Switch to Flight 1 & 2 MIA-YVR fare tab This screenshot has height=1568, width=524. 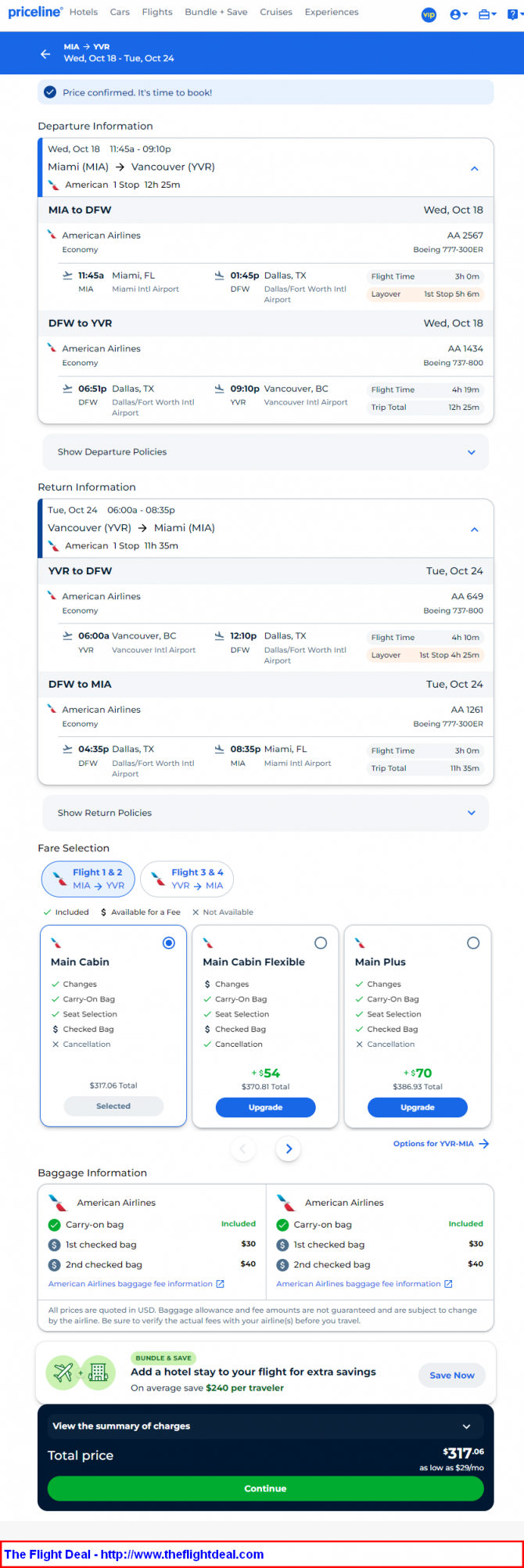click(88, 879)
